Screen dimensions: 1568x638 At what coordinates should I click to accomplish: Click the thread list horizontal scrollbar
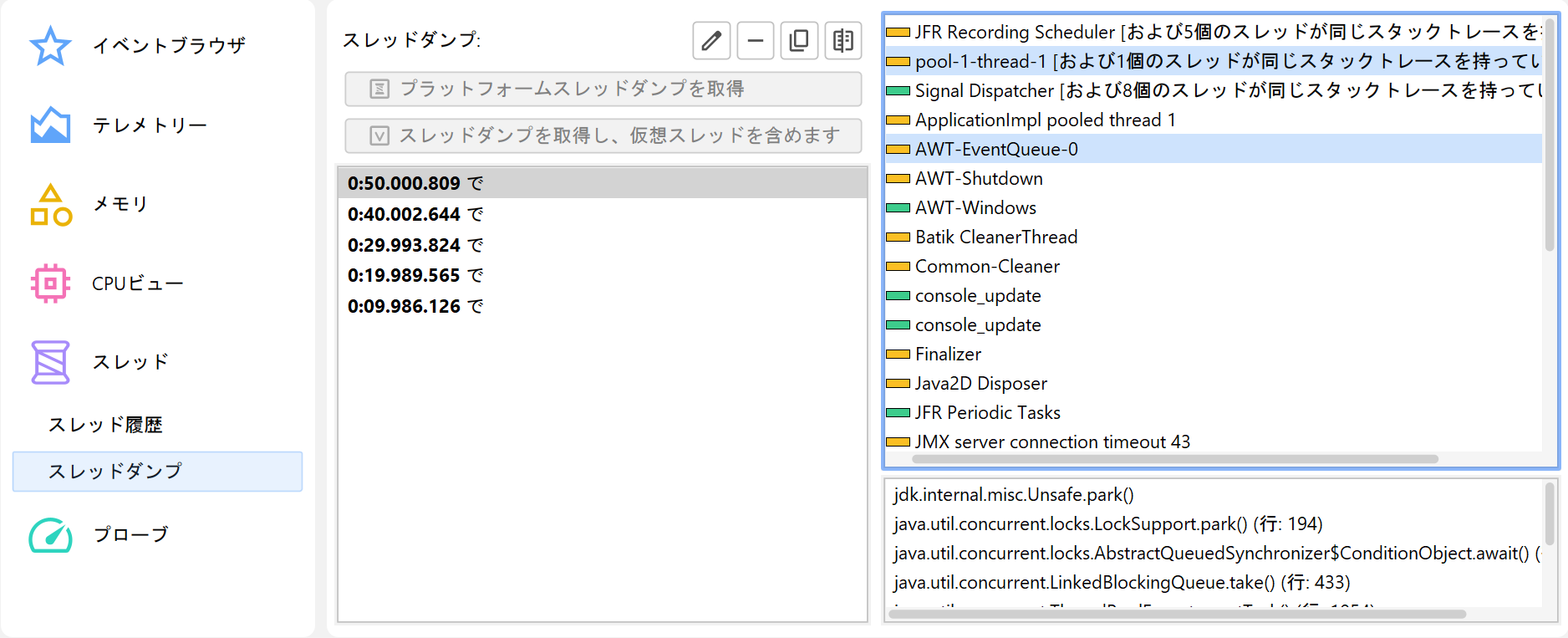pyautogui.click(x=1174, y=459)
